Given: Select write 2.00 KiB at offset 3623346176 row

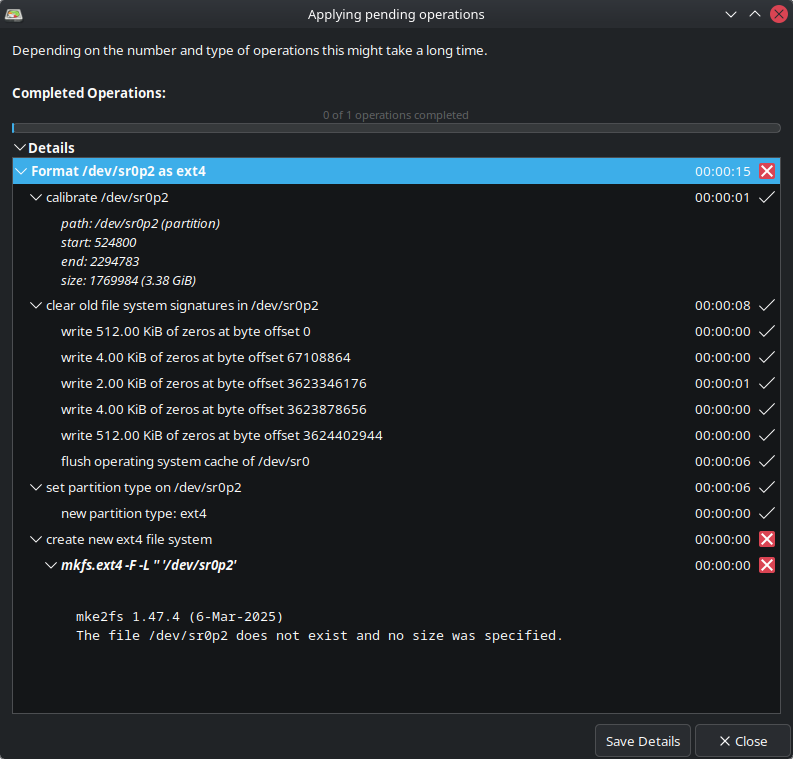Looking at the screenshot, I should pos(396,383).
